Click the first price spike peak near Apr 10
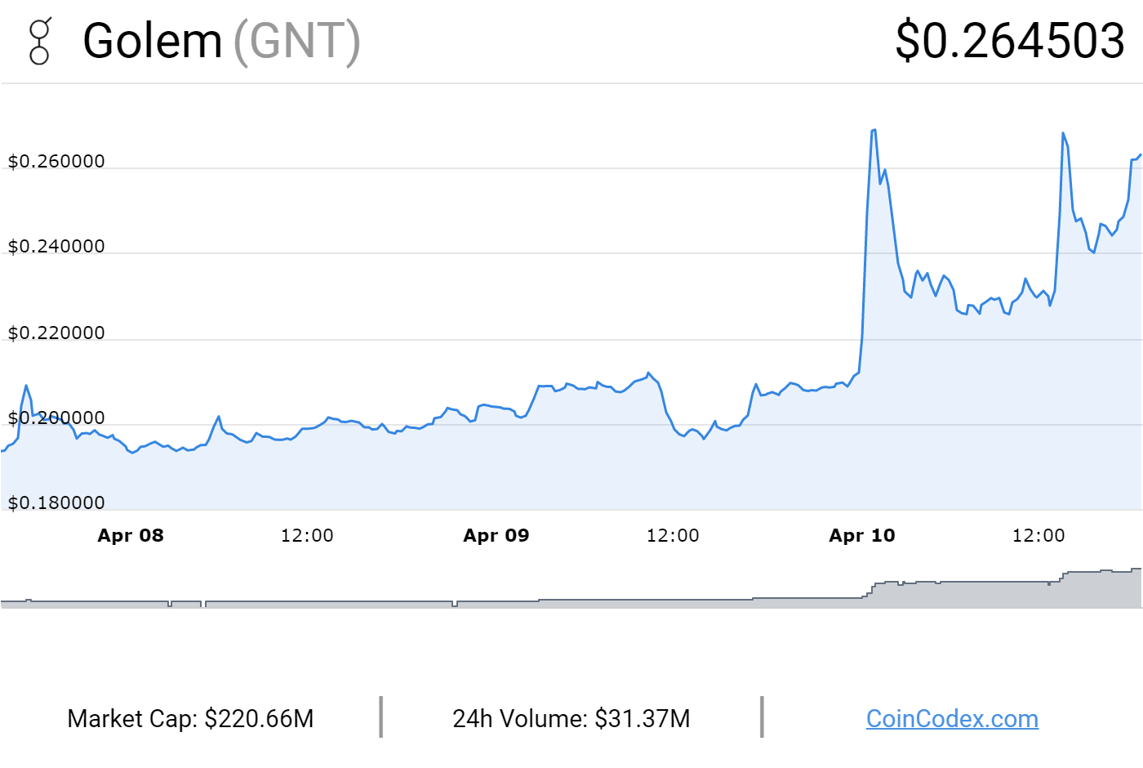Viewport: 1143px width, 768px height. coord(873,131)
